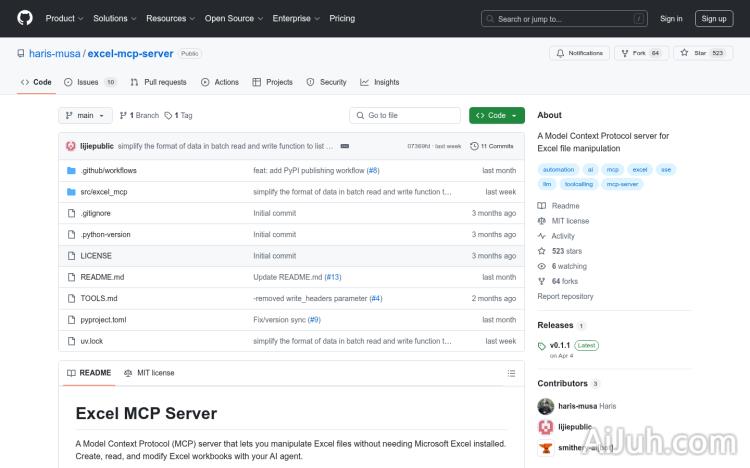Go to the Pricing page
The height and width of the screenshot is (468, 750).
[342, 18]
